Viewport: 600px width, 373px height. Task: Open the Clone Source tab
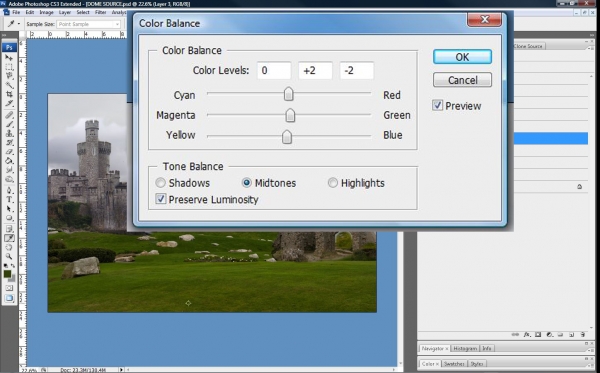click(528, 46)
